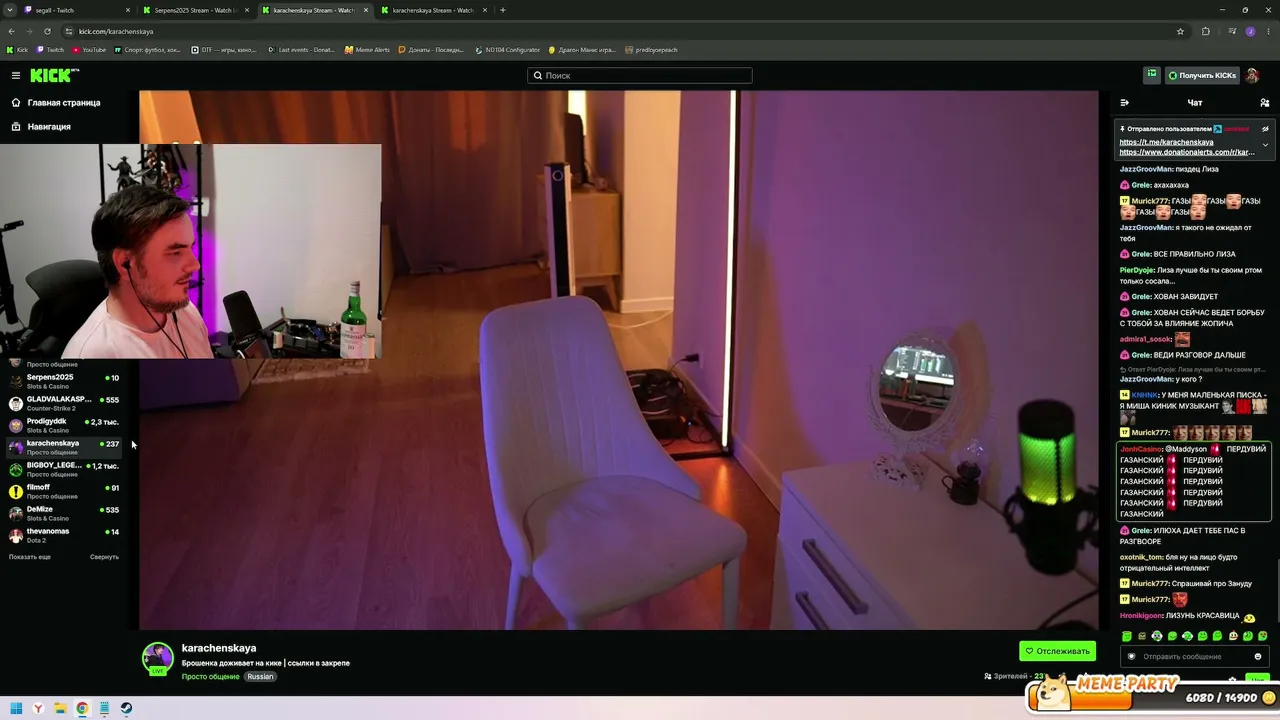The image size is (1280, 720).
Task: Open Meme Alerts bookmark
Action: 368,50
